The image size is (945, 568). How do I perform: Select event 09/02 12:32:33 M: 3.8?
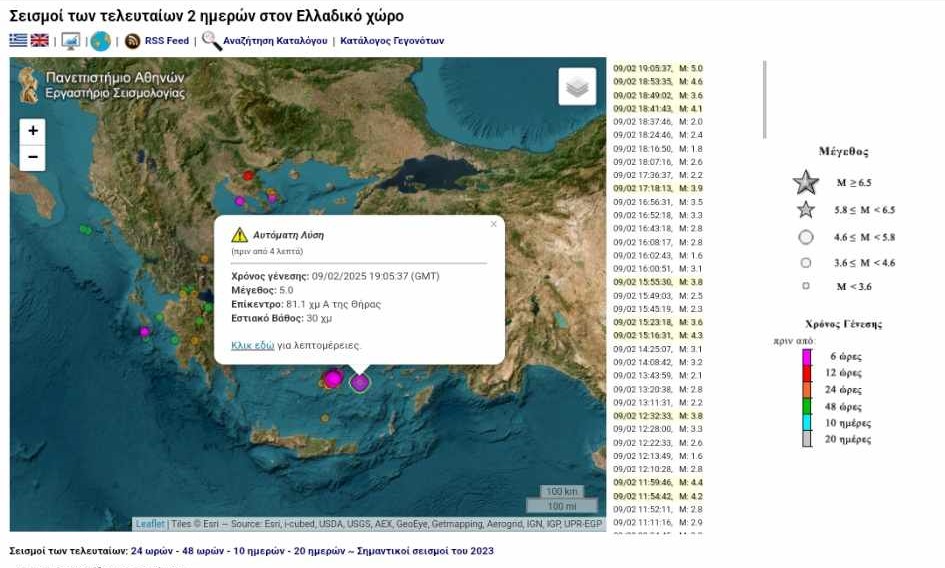click(x=658, y=416)
